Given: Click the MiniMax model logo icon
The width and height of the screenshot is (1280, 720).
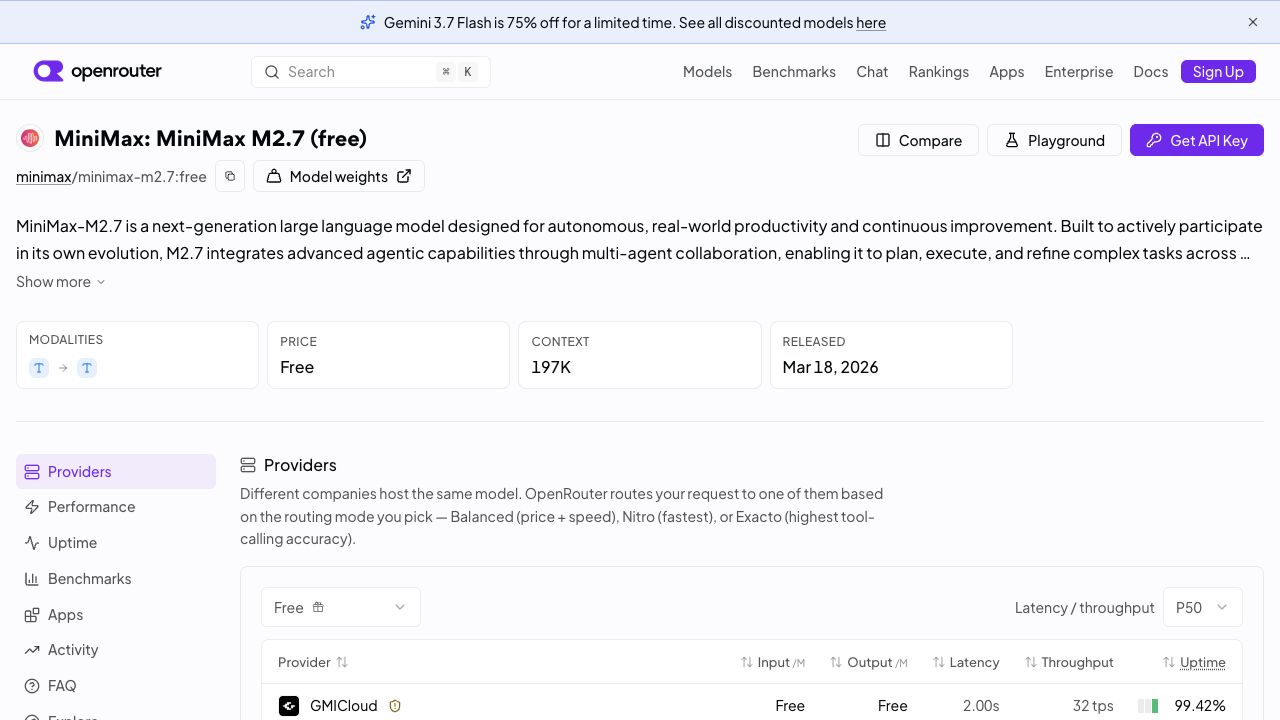Looking at the screenshot, I should (x=30, y=138).
